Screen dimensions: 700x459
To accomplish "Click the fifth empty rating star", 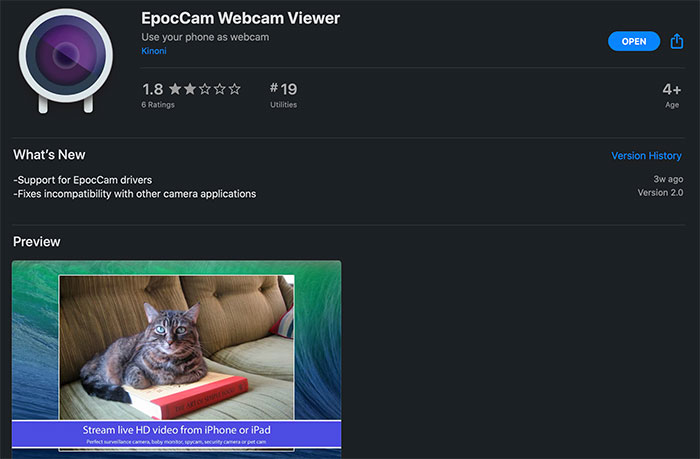I will point(234,89).
